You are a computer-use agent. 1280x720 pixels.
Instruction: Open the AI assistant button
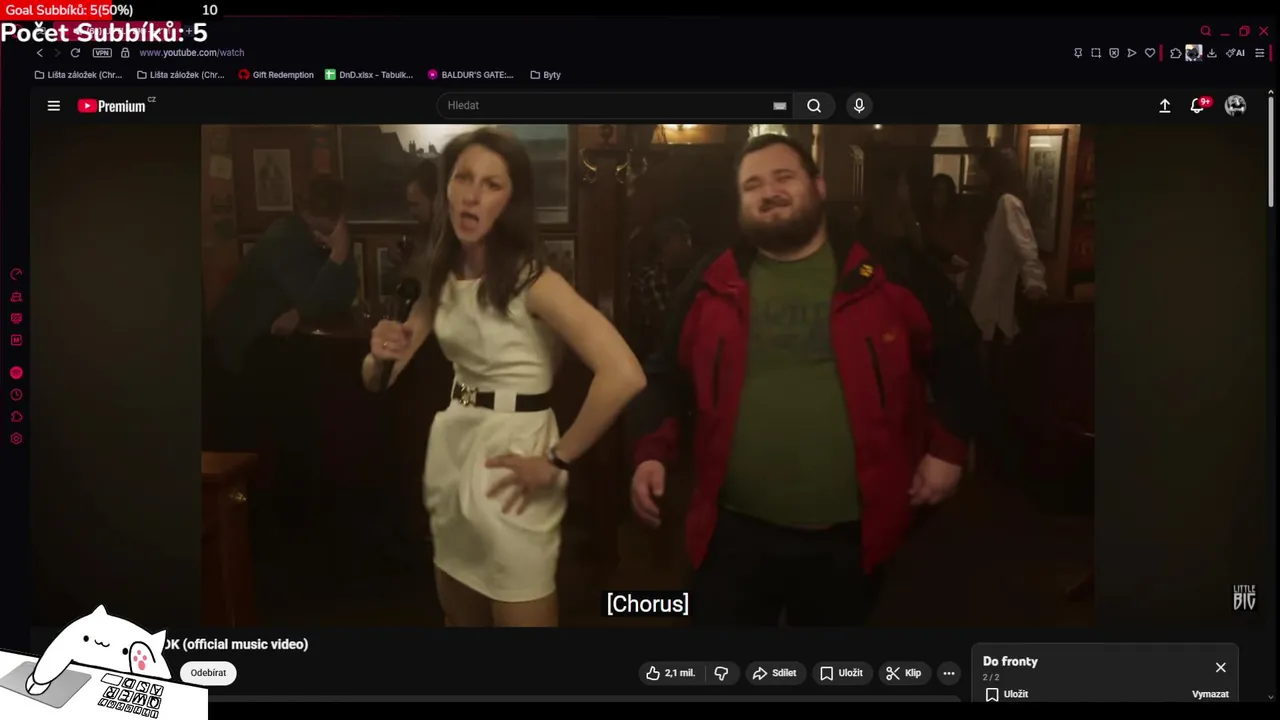pyautogui.click(x=1236, y=53)
